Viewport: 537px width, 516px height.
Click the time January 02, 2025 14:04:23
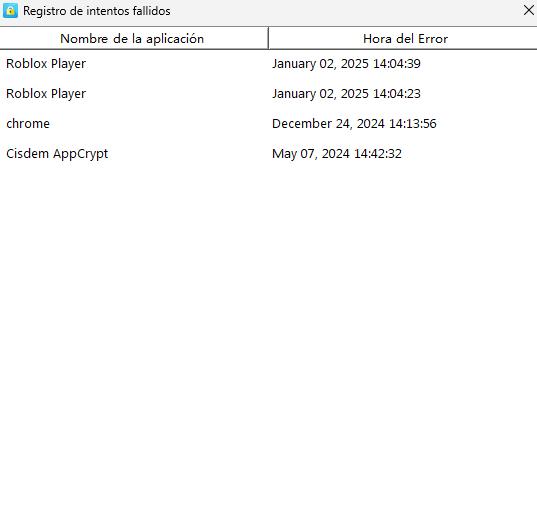tap(346, 94)
